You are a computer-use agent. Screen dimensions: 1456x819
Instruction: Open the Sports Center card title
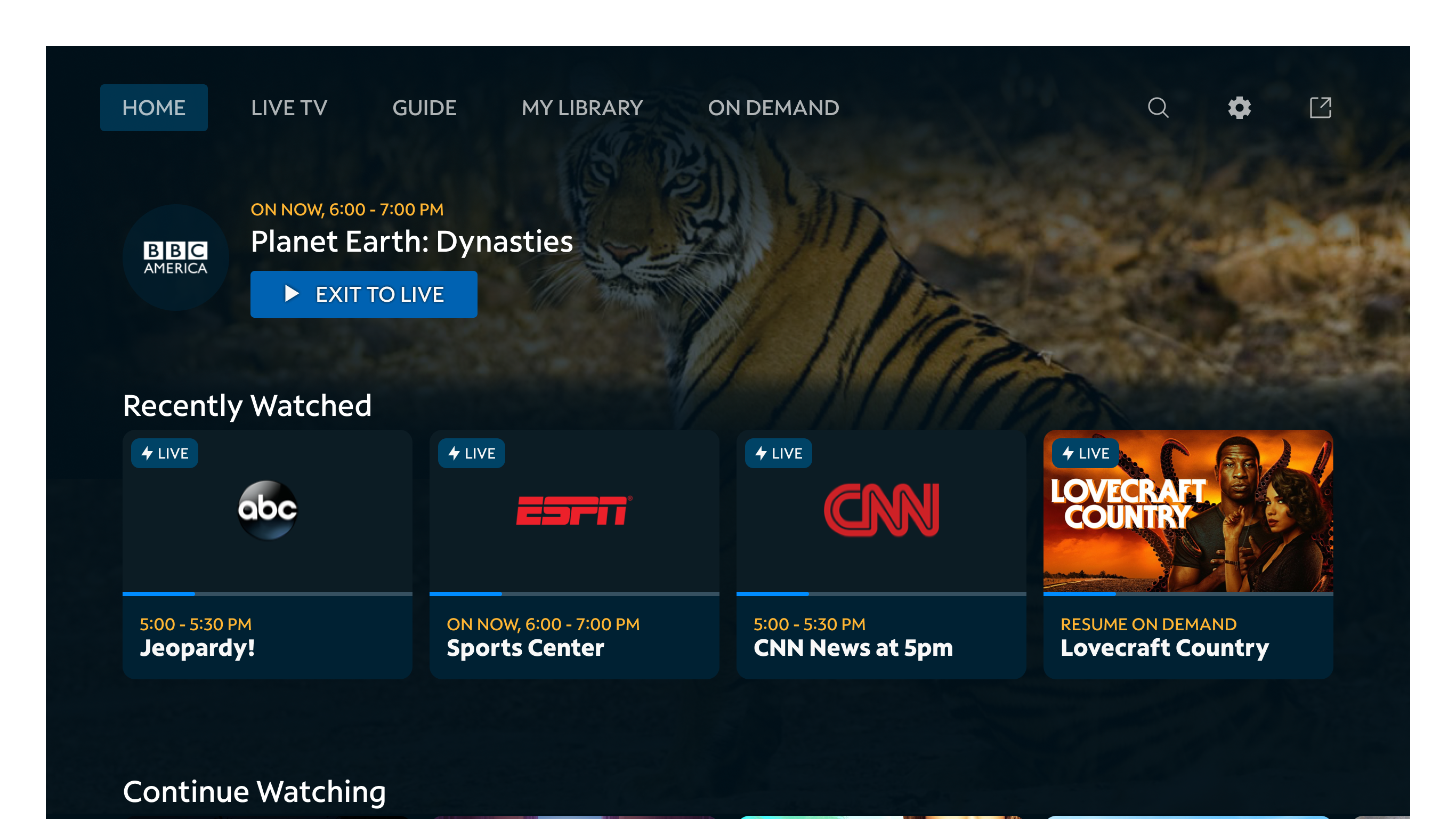tap(525, 648)
